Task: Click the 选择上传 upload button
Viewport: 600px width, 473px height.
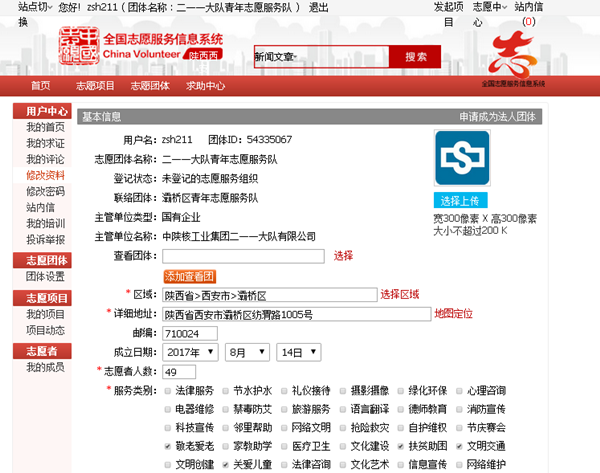Action: click(x=461, y=199)
